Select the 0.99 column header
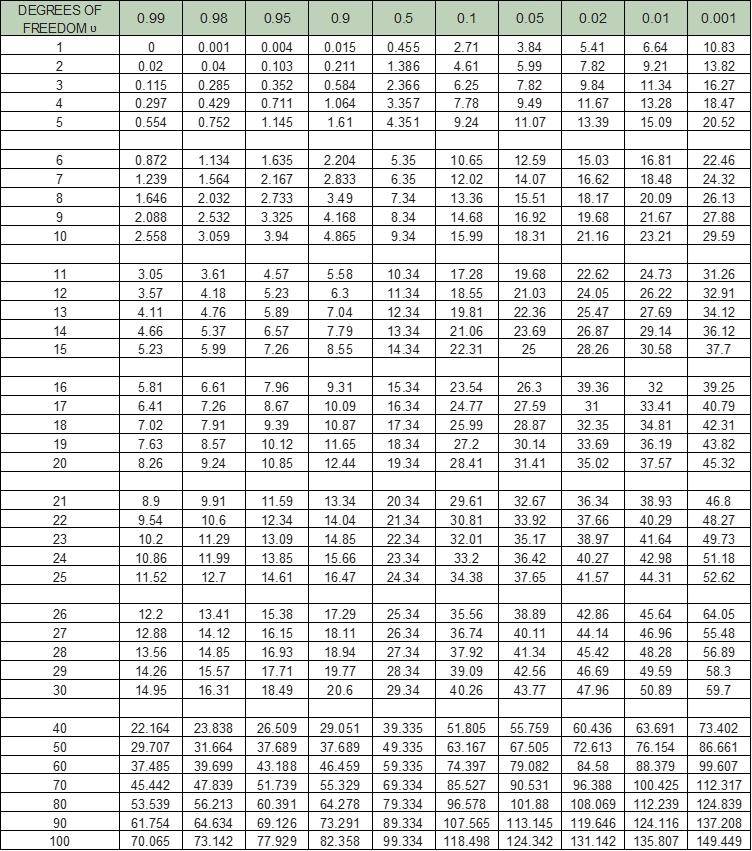Screen dimensions: 752x851 (x=151, y=18)
